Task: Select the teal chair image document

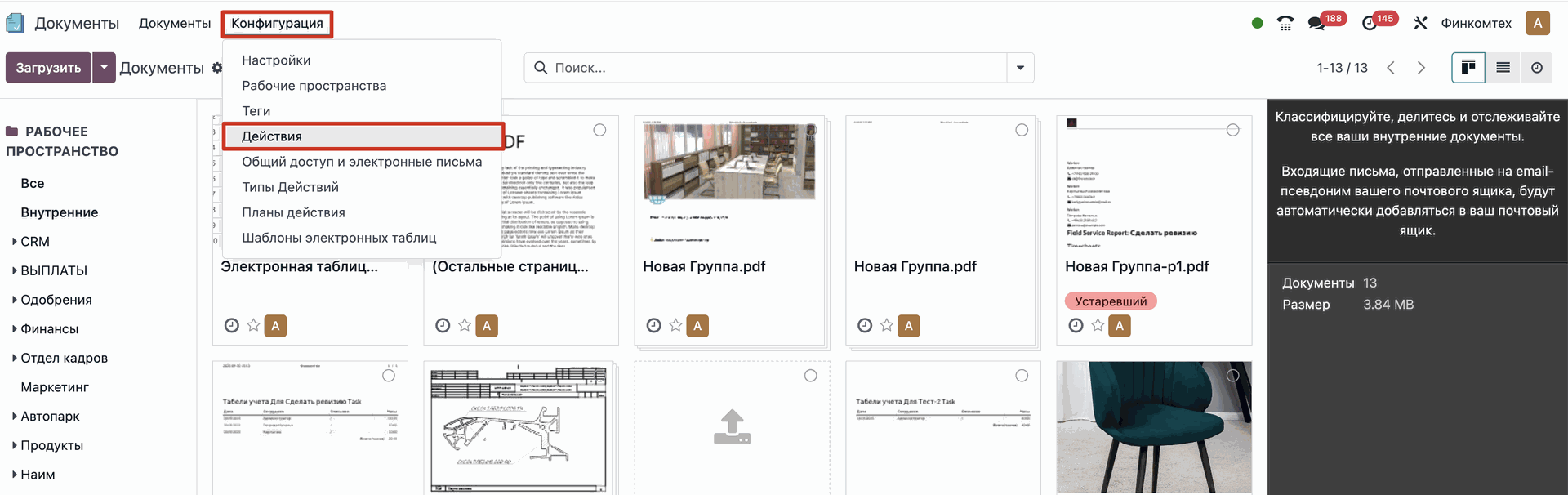Action: click(x=1232, y=376)
